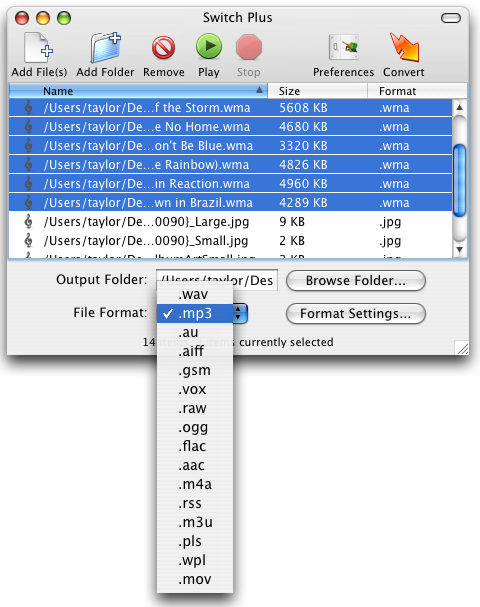Click the Convert arrow icon
This screenshot has height=607, width=480.
click(x=404, y=47)
